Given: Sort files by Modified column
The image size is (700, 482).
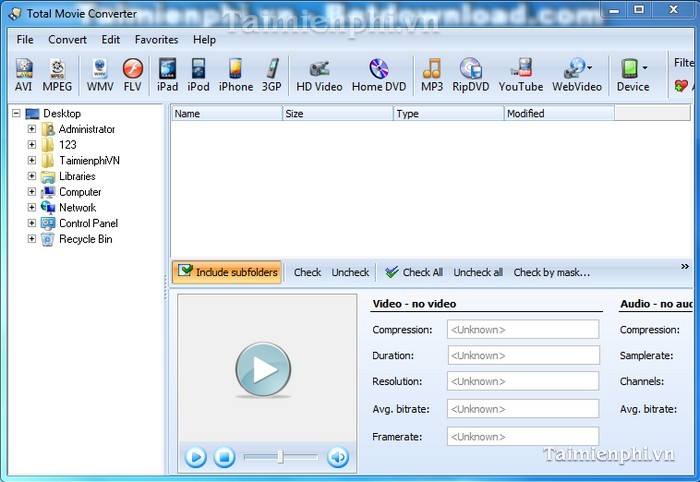Looking at the screenshot, I should point(559,113).
